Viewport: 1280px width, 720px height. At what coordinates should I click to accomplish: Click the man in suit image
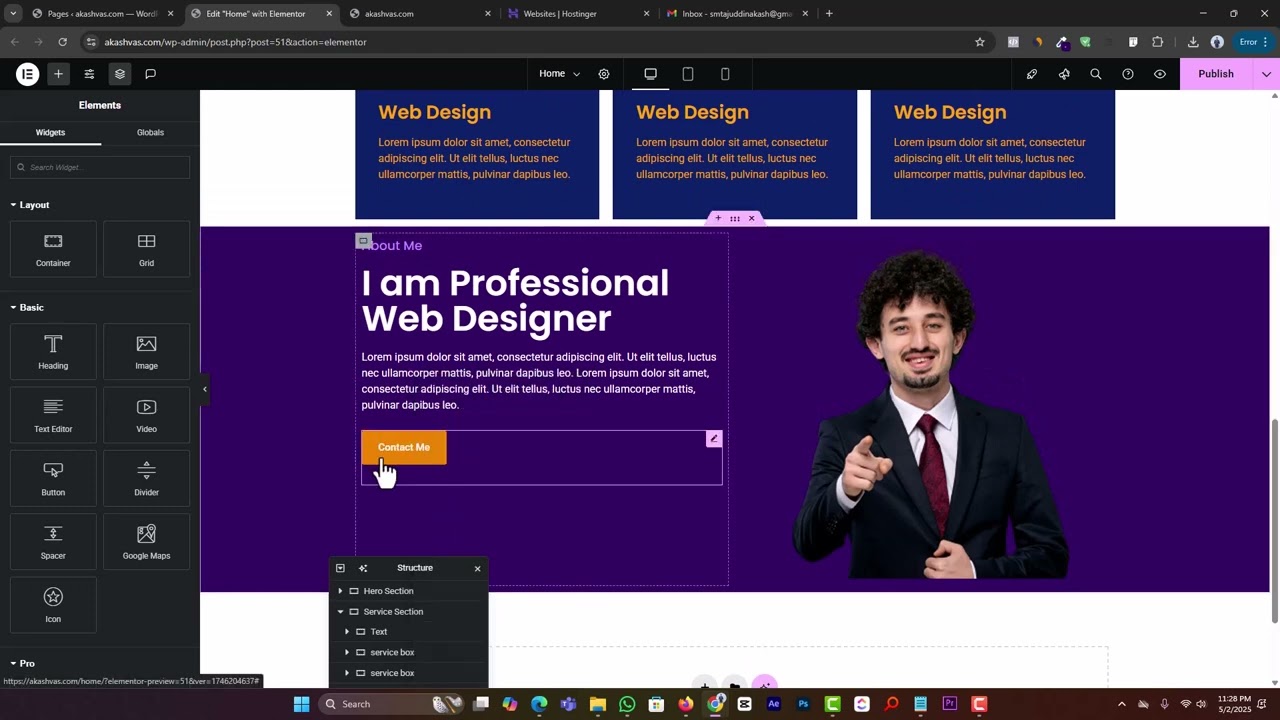point(929,412)
